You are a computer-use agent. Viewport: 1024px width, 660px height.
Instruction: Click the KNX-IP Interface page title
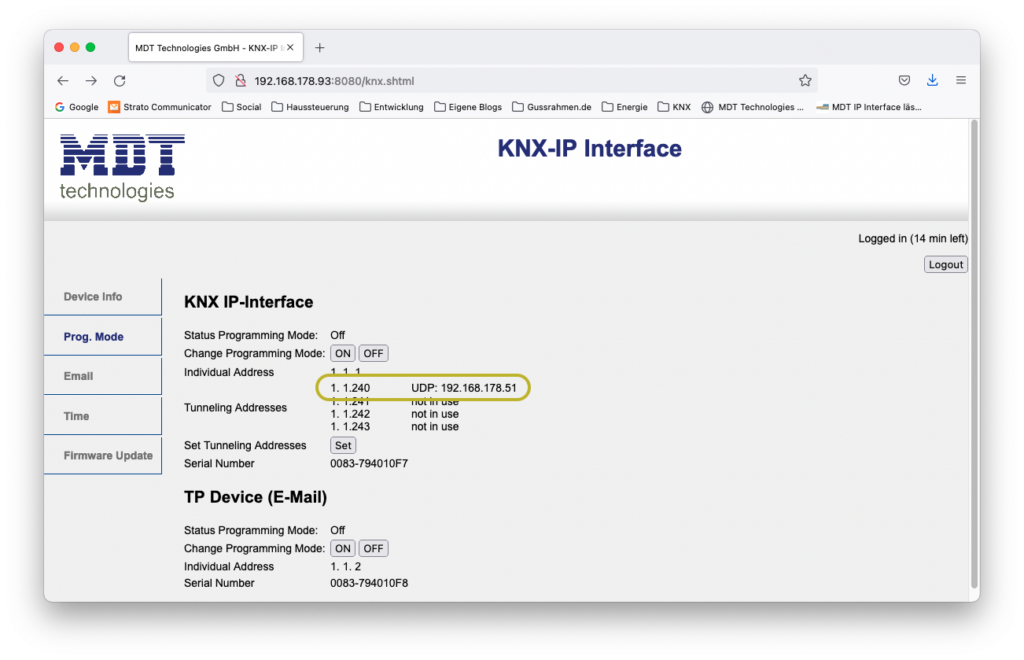pyautogui.click(x=589, y=148)
